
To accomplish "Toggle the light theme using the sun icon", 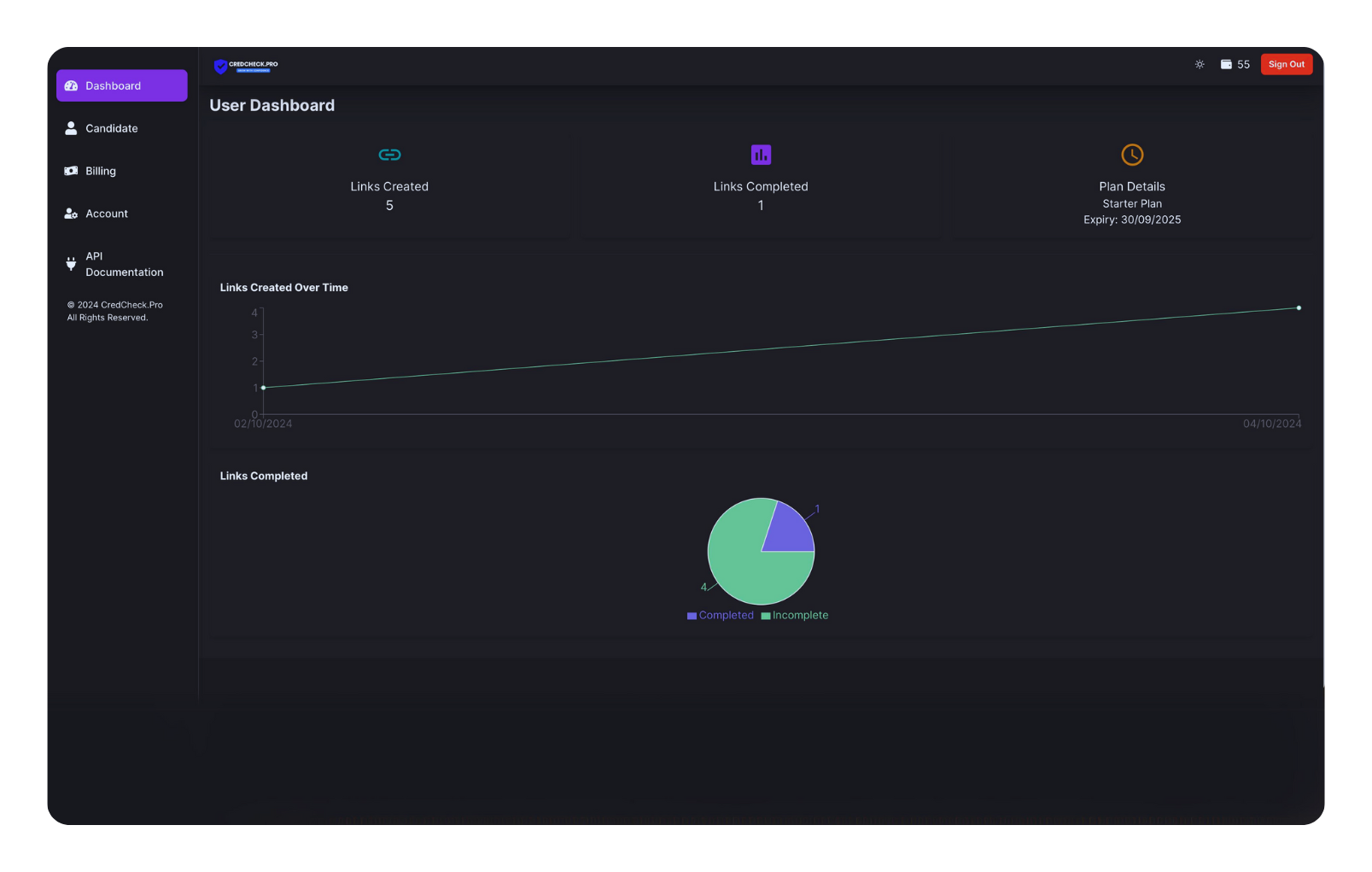I will coord(1199,64).
